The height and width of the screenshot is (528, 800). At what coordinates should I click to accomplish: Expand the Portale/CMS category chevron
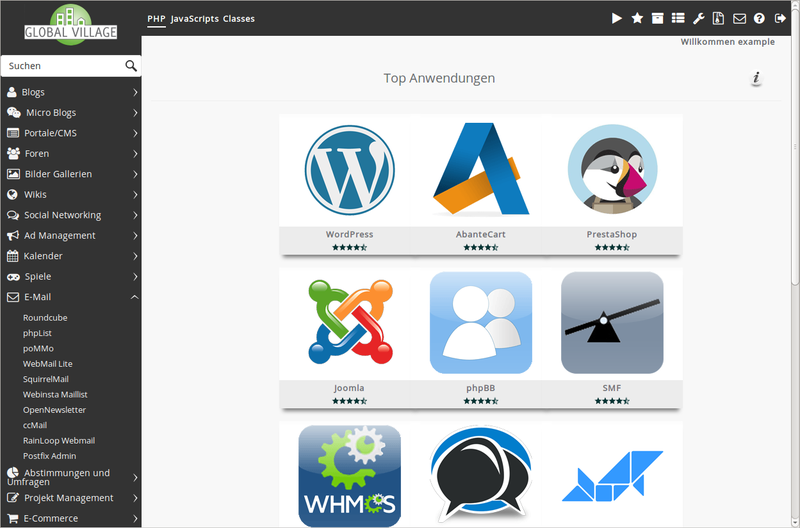(x=135, y=133)
